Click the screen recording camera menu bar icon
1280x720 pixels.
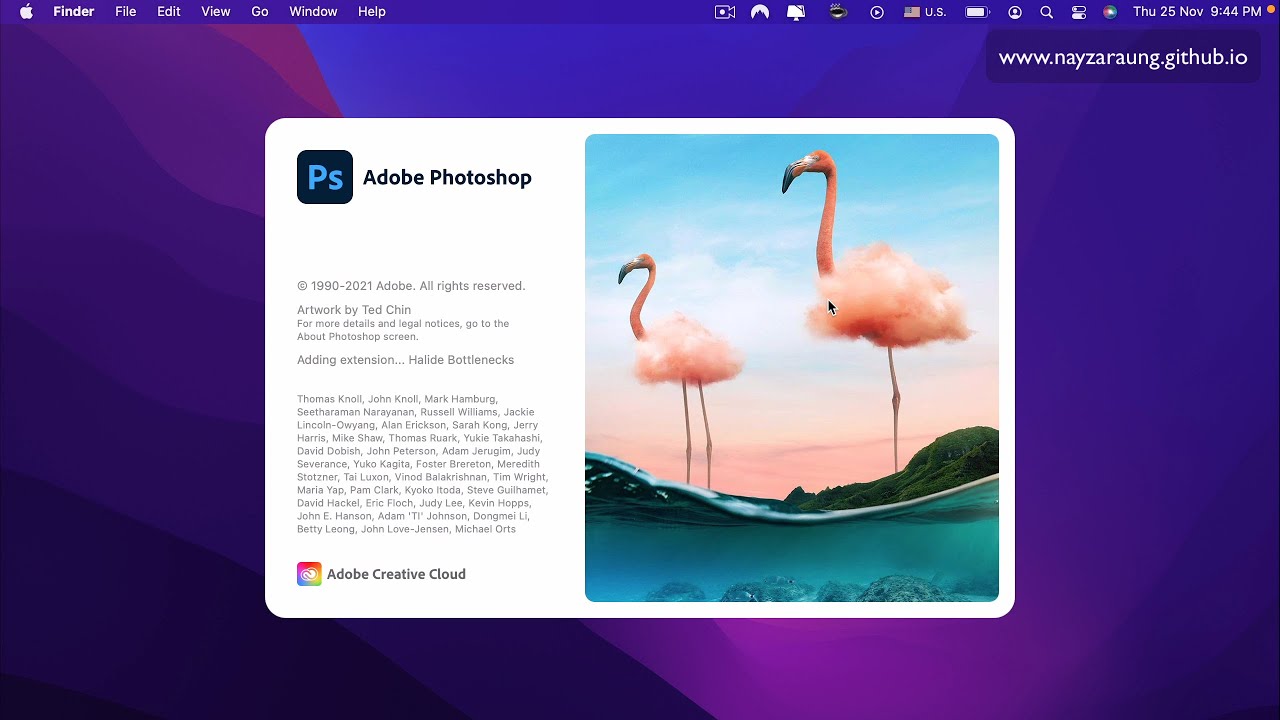click(x=725, y=12)
